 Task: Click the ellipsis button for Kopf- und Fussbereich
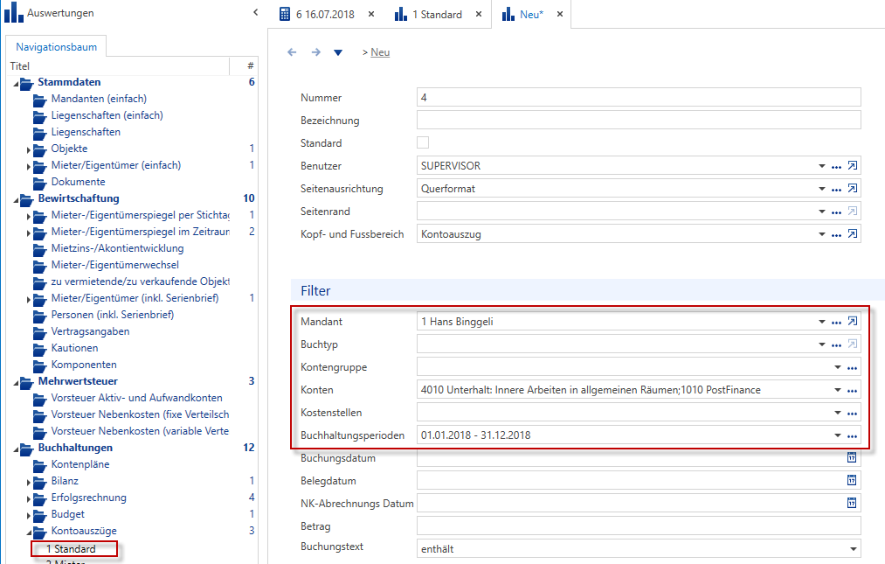[x=836, y=235]
